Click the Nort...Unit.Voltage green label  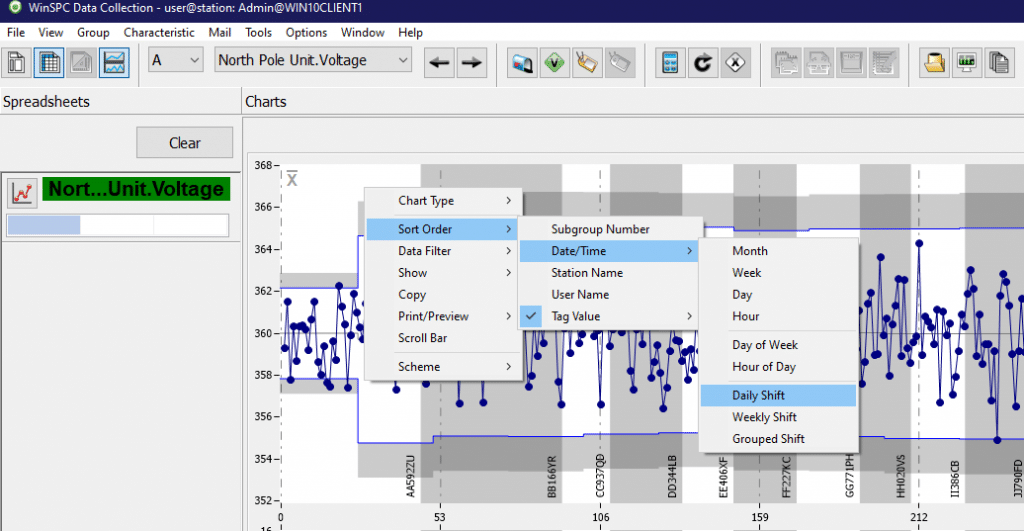(x=135, y=189)
